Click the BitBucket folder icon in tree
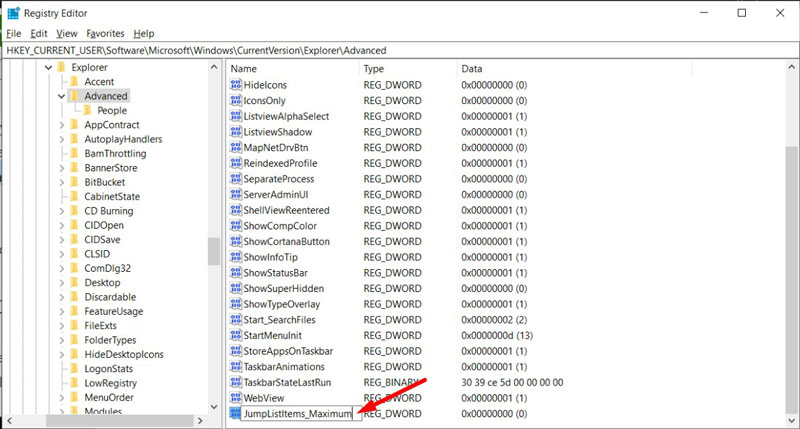This screenshot has height=429, width=800. click(x=74, y=182)
